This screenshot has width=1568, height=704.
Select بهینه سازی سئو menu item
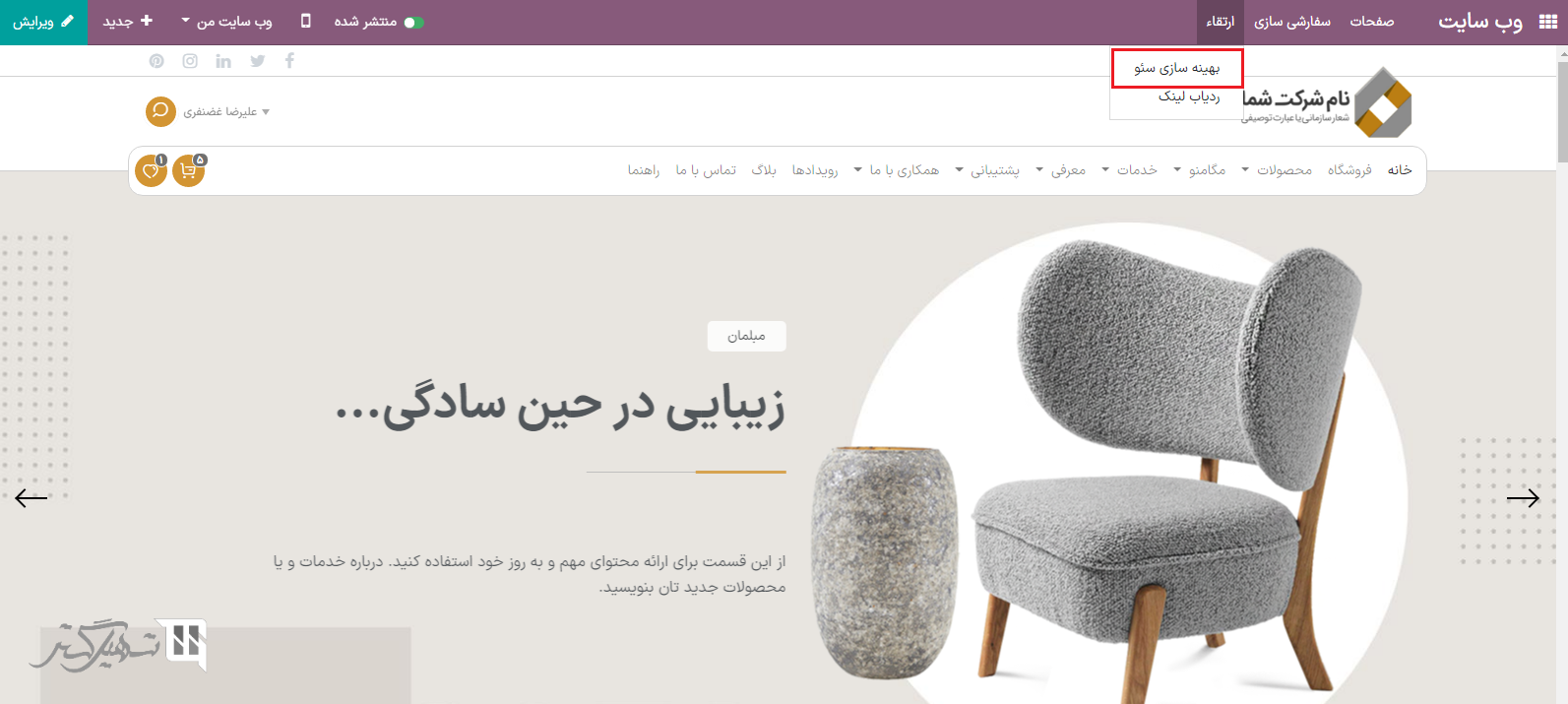click(x=1177, y=68)
